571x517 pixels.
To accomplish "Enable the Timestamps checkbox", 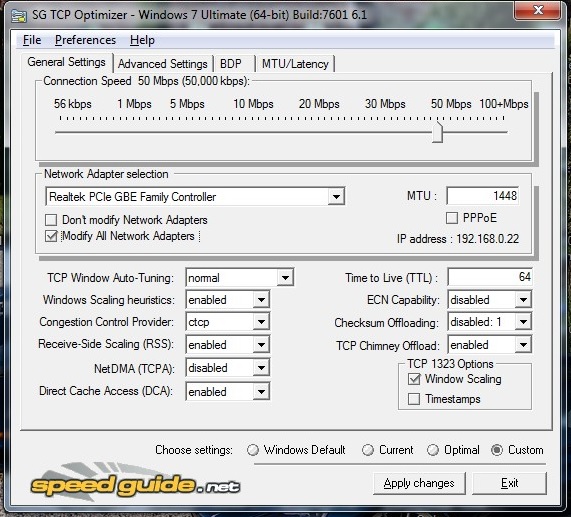I will (x=414, y=399).
